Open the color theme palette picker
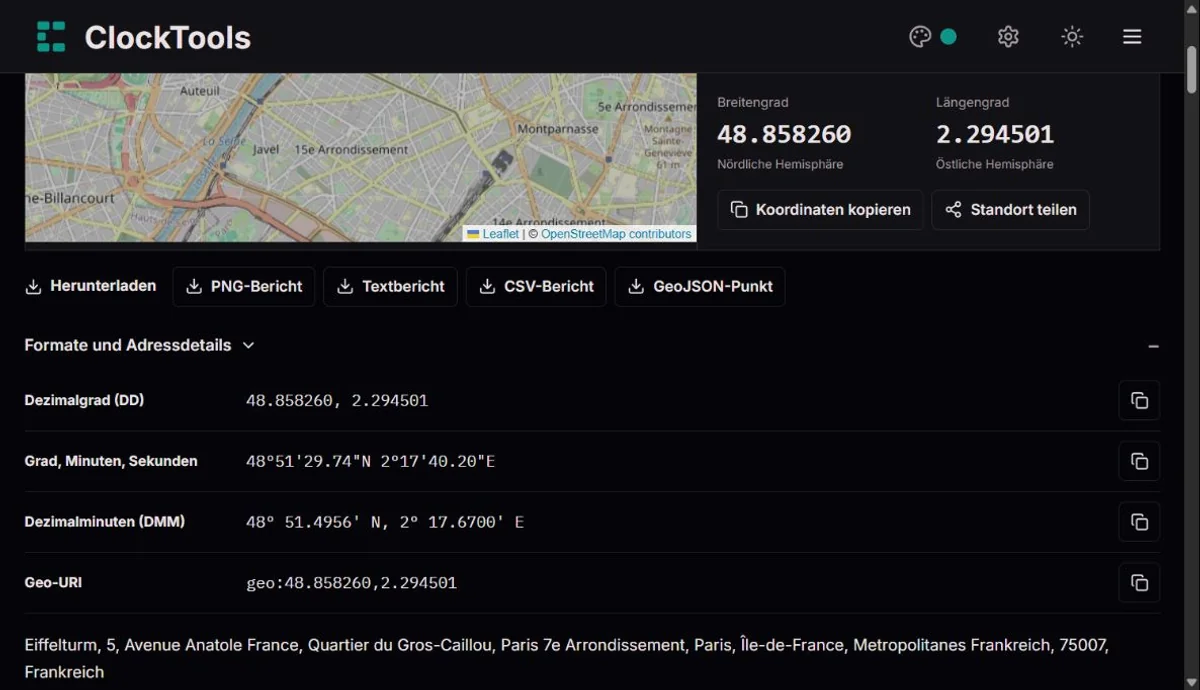Viewport: 1200px width, 690px height. click(920, 37)
